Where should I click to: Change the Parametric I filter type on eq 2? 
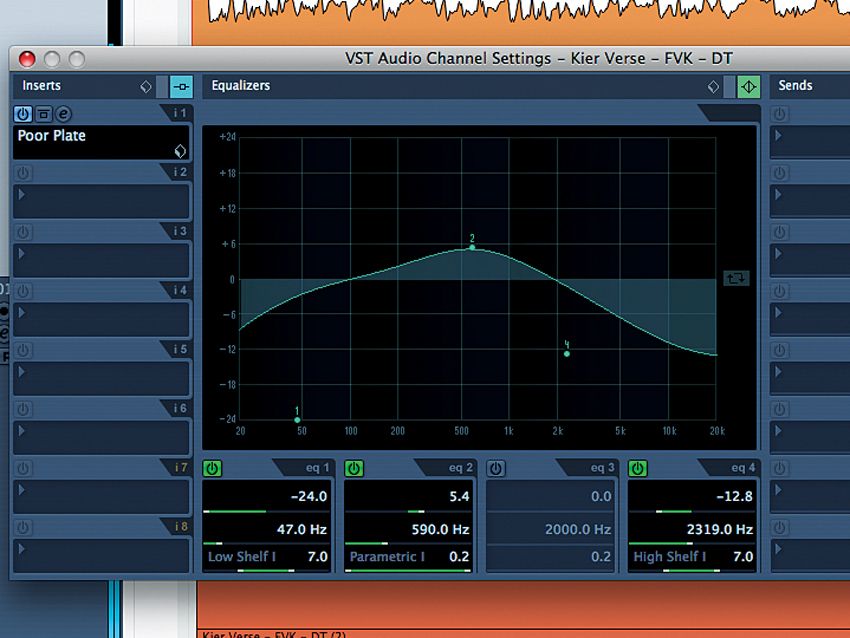coord(385,556)
